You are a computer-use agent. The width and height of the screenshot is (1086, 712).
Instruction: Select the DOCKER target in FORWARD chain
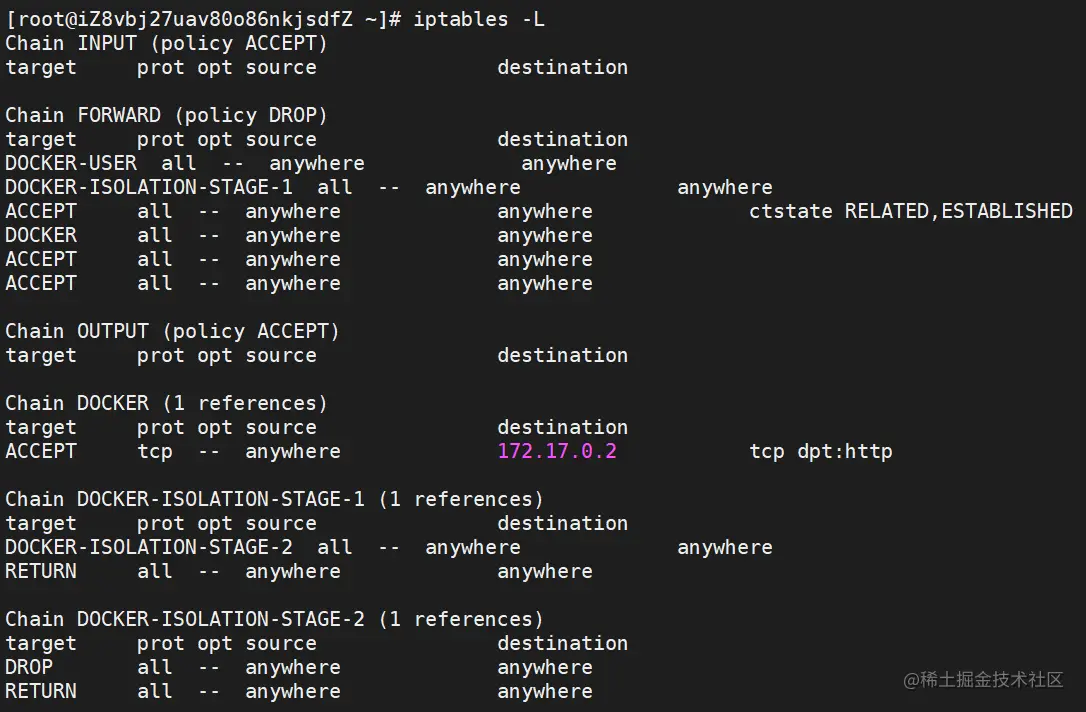tap(42, 235)
